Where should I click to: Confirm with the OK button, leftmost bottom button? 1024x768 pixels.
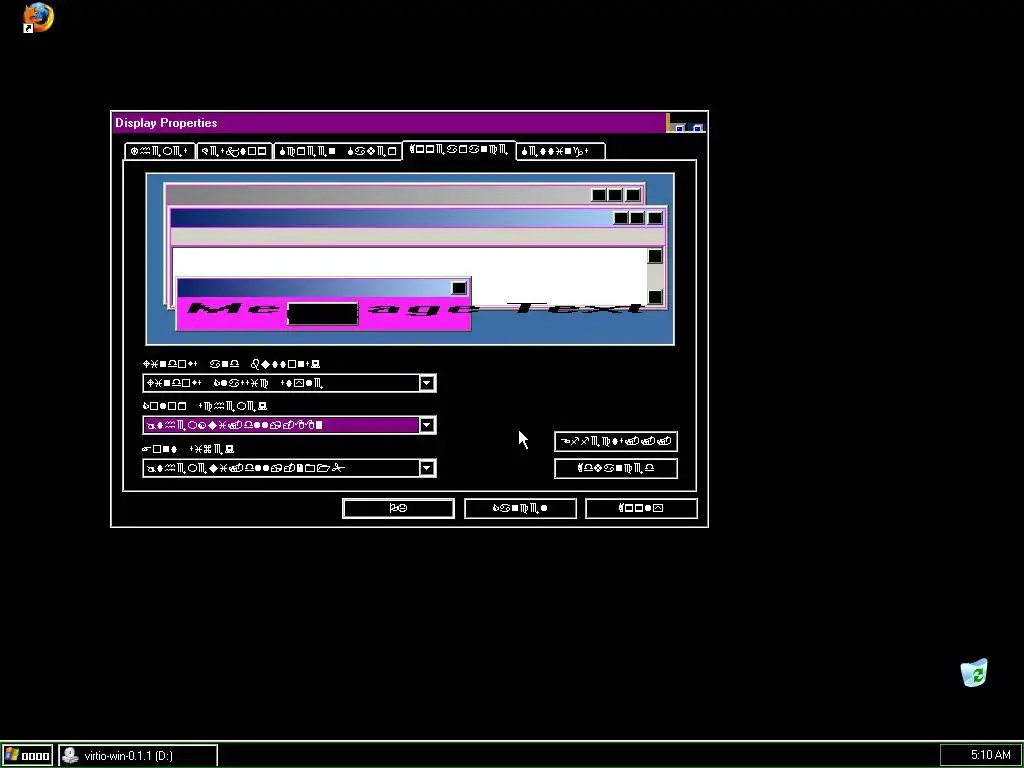coord(398,508)
